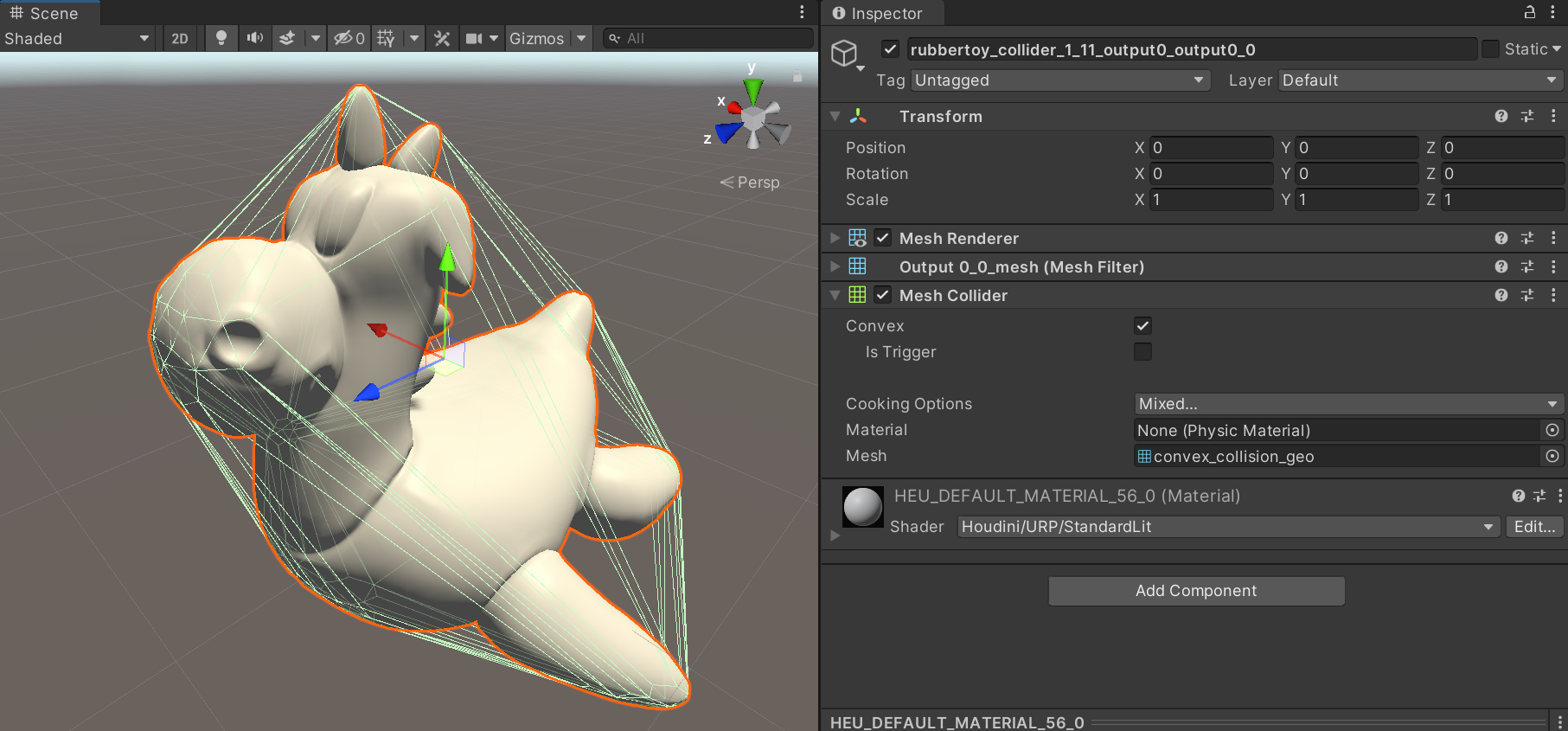This screenshot has height=731, width=1568.
Task: Open Shaded draw mode dropdown
Action: 78,38
